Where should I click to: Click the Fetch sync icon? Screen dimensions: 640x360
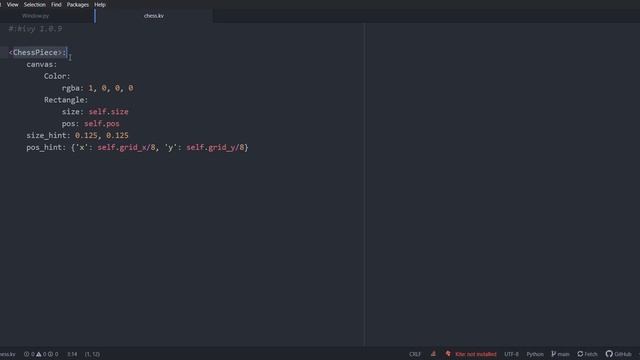click(x=580, y=354)
